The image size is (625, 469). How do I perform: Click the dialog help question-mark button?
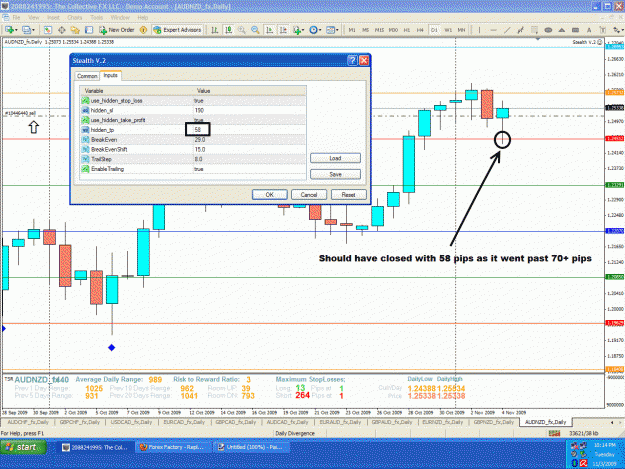click(352, 60)
